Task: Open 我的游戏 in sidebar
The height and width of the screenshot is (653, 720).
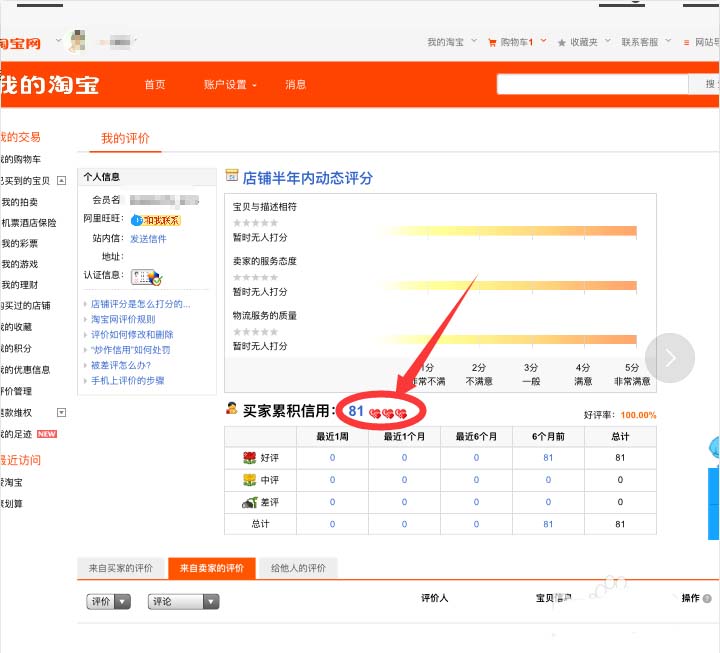Action: coord(19,264)
